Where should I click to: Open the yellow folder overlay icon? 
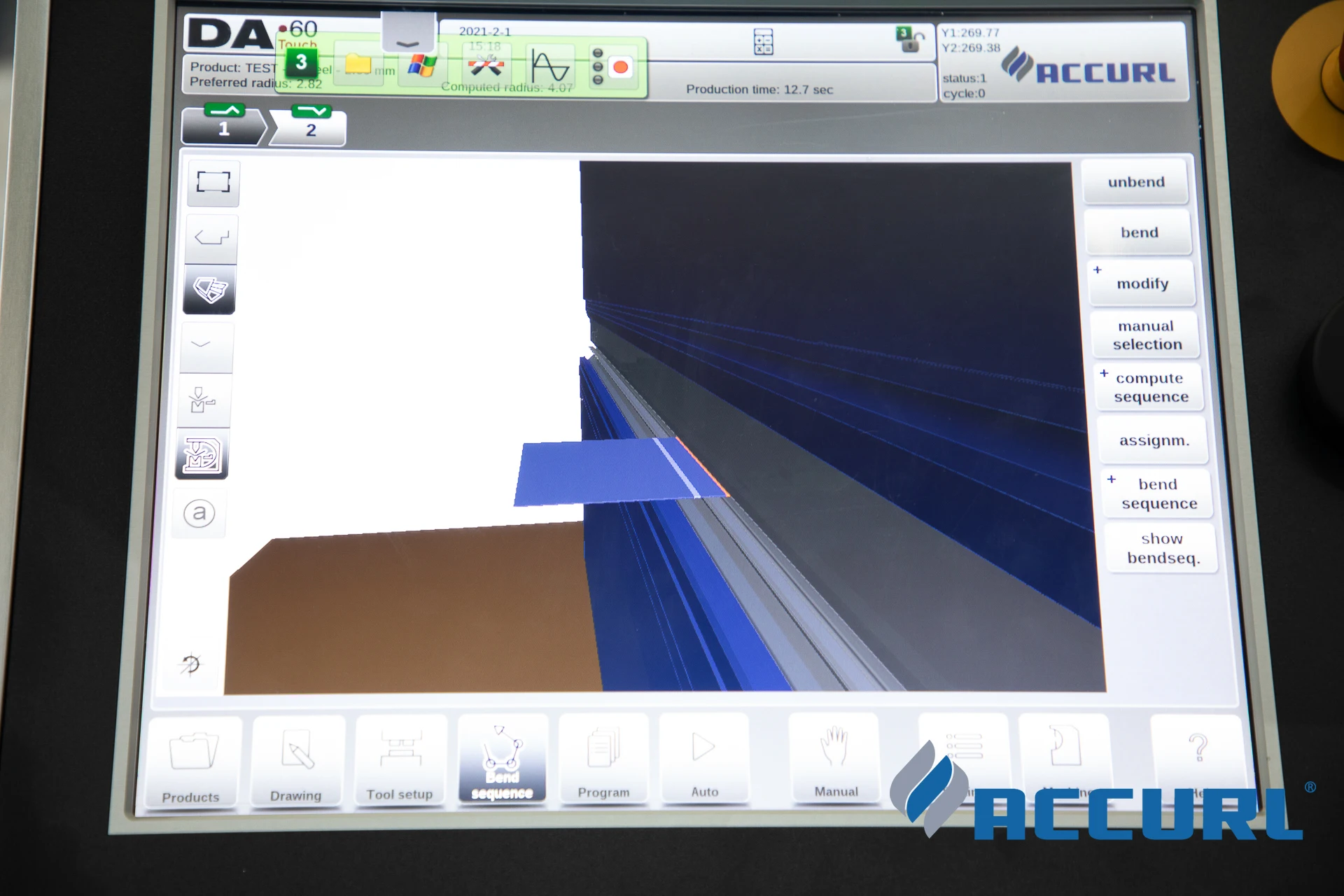tap(358, 65)
